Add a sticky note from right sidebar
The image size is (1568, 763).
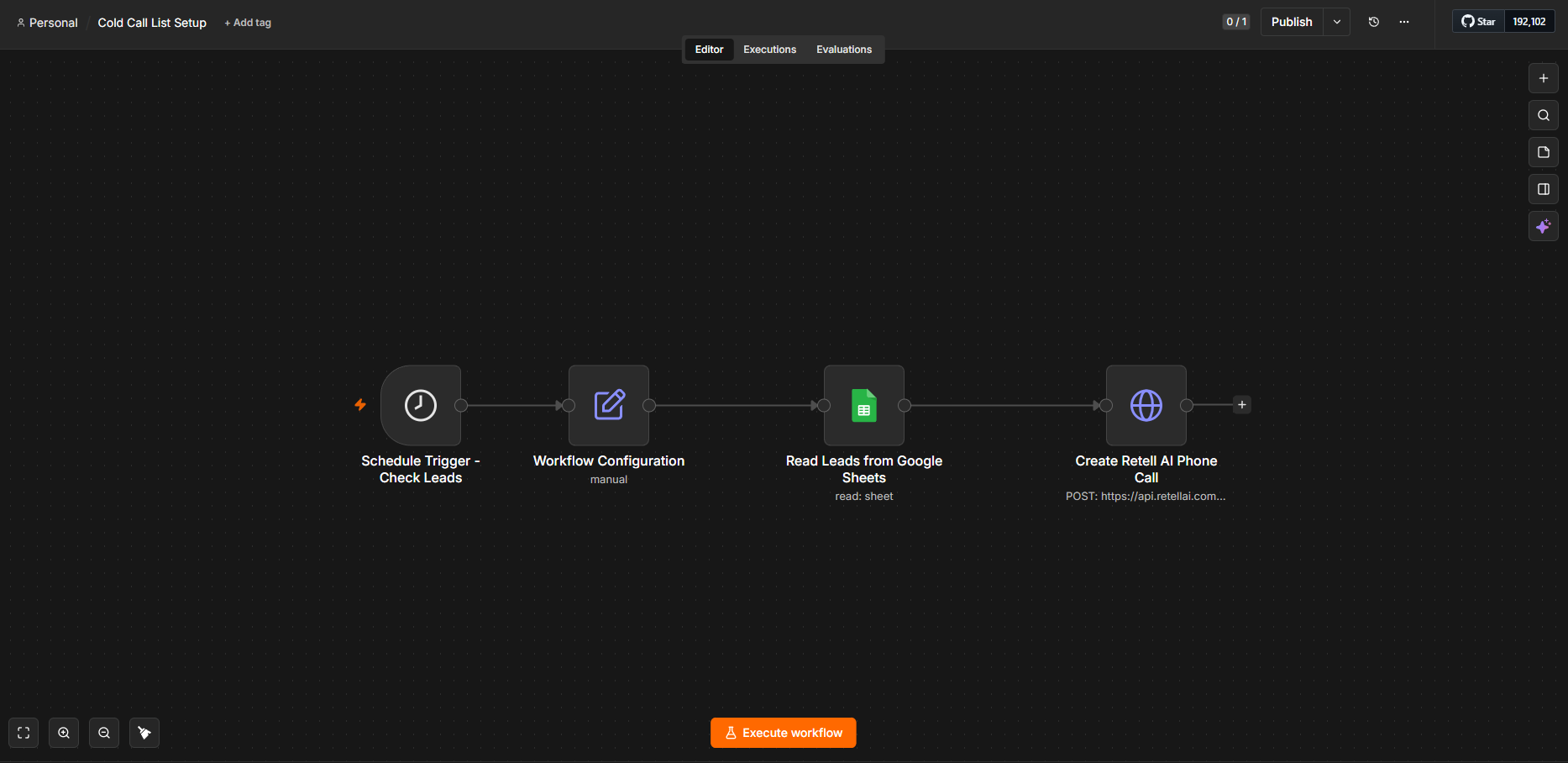(x=1544, y=152)
